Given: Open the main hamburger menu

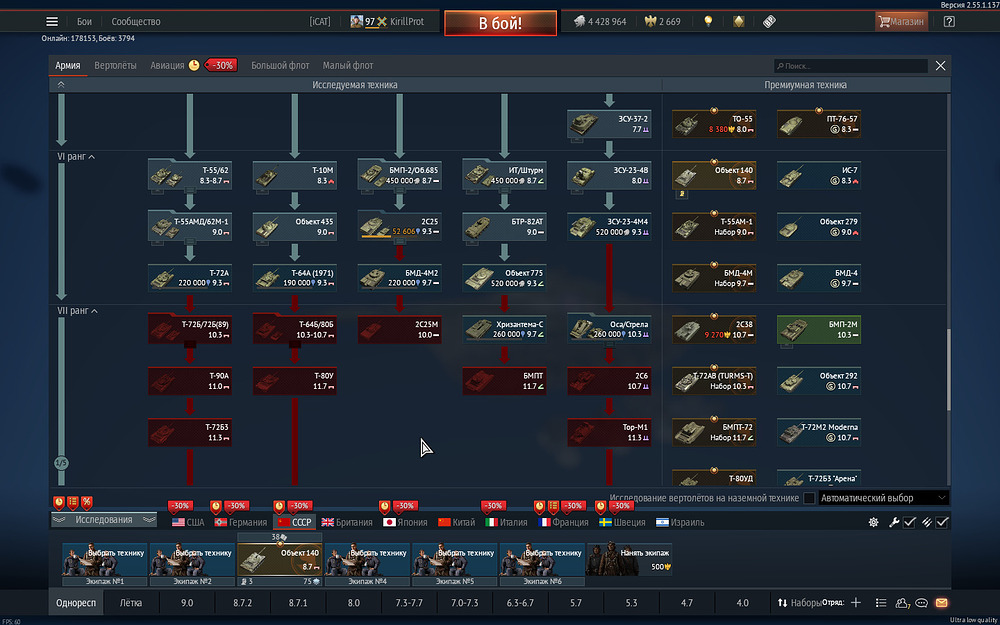Looking at the screenshot, I should (x=52, y=22).
